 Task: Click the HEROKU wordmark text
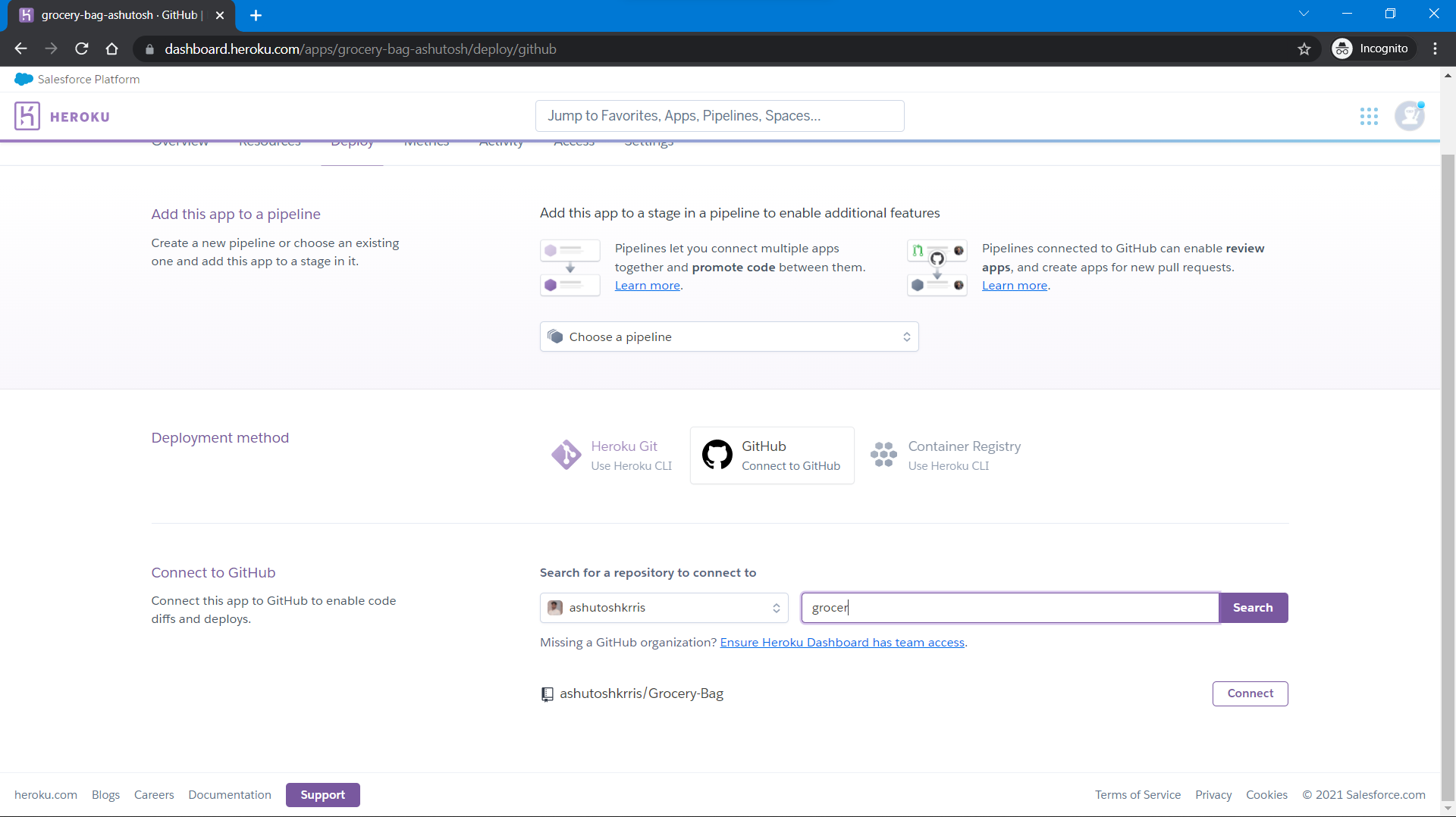80,117
